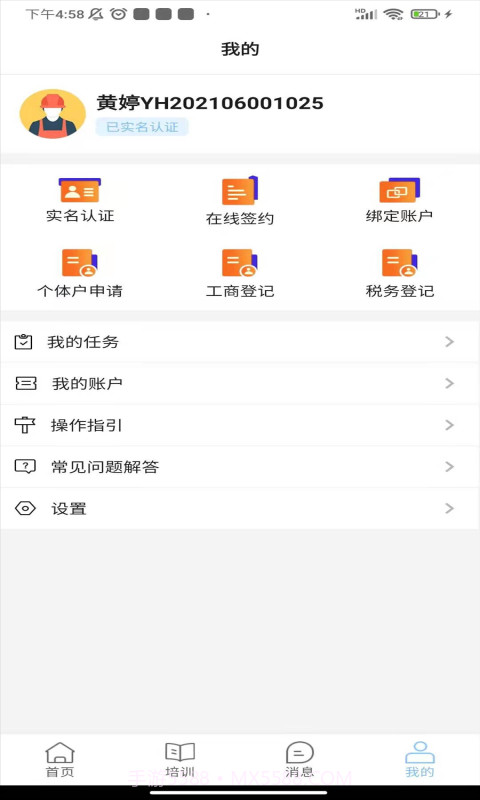The height and width of the screenshot is (800, 480).
Task: Tap the signpost icon beside 操作指引
Action: click(x=24, y=425)
